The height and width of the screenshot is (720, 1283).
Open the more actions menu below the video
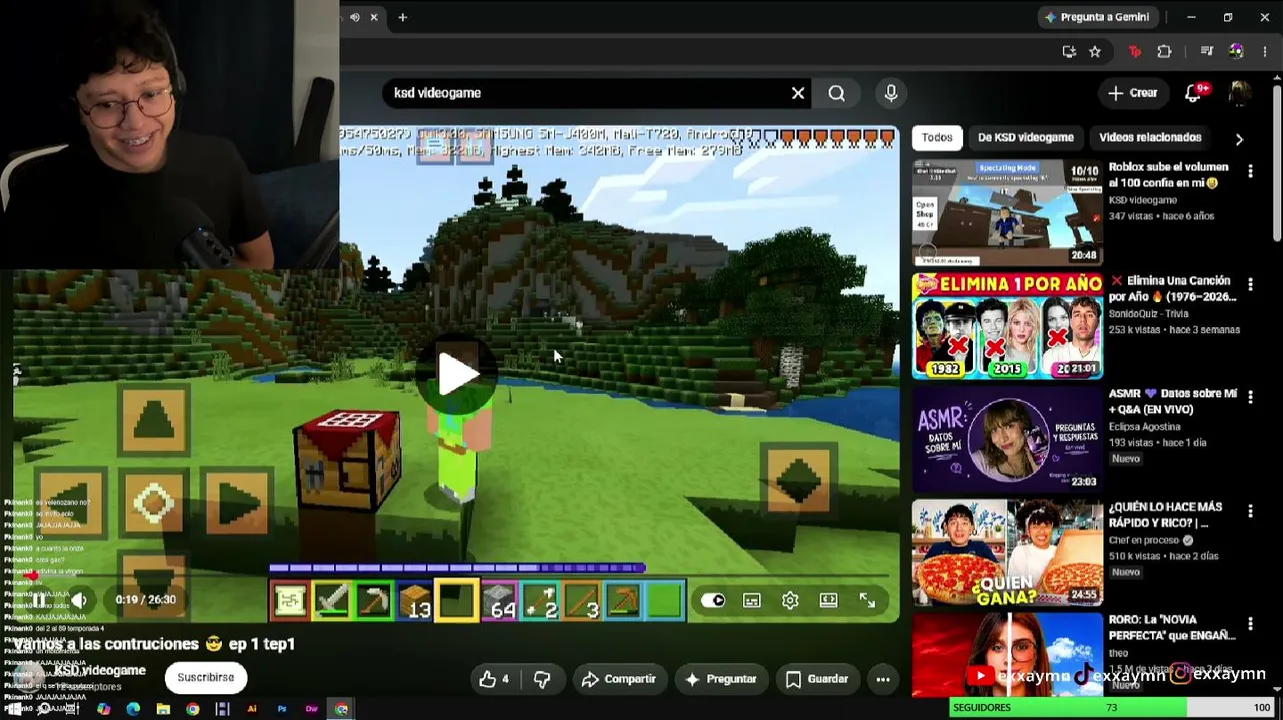(883, 679)
